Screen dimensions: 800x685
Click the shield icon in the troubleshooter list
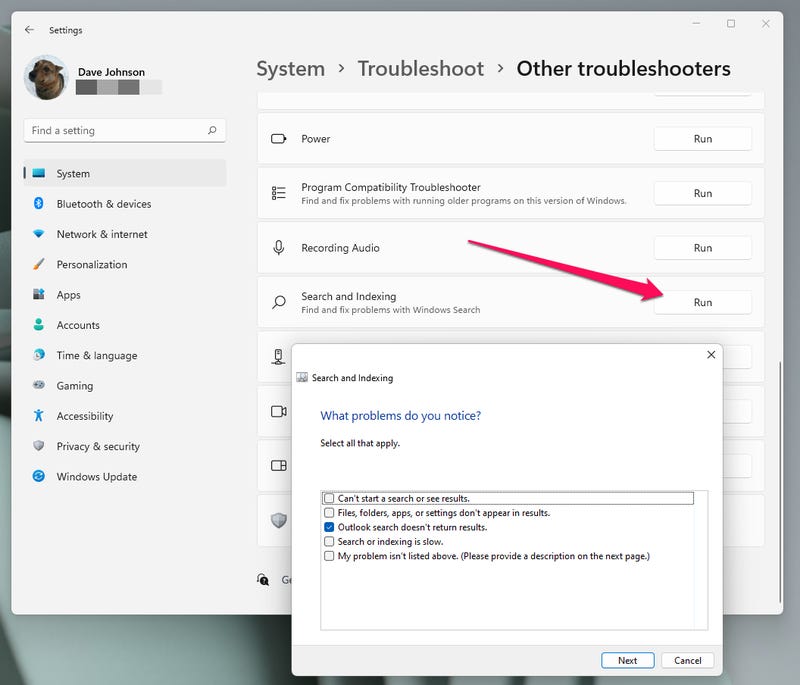279,520
